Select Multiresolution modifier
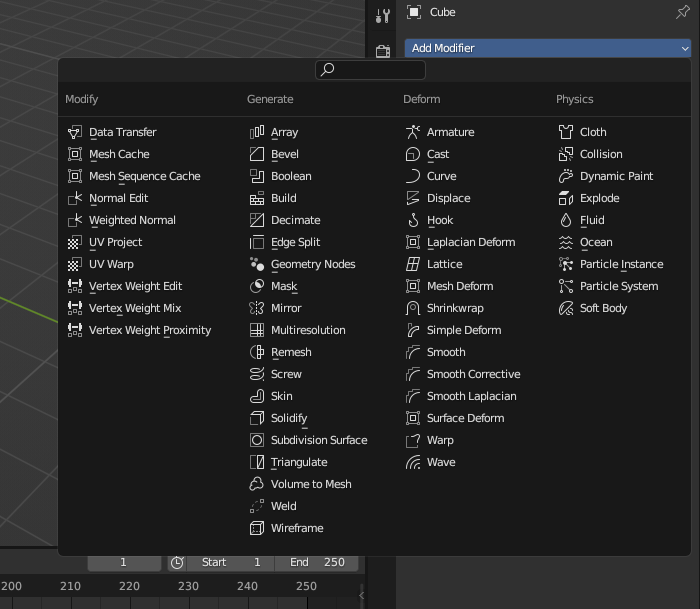 pos(308,330)
